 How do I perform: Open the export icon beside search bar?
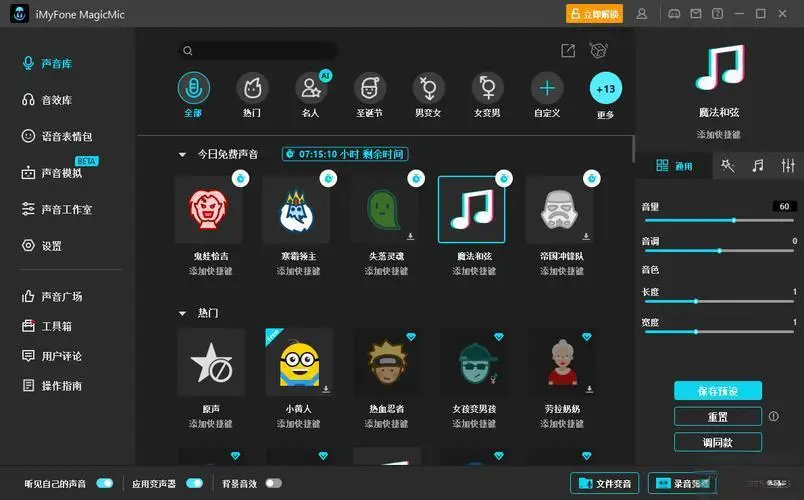coord(568,50)
